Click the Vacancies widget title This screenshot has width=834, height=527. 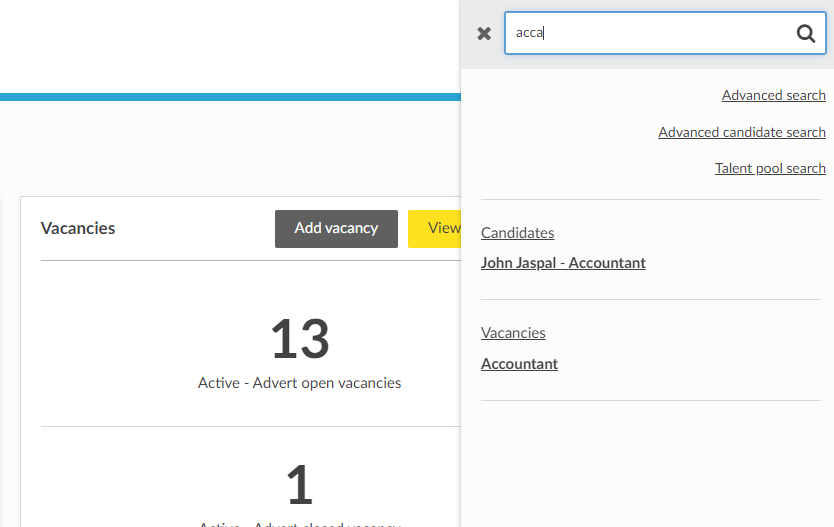[78, 228]
